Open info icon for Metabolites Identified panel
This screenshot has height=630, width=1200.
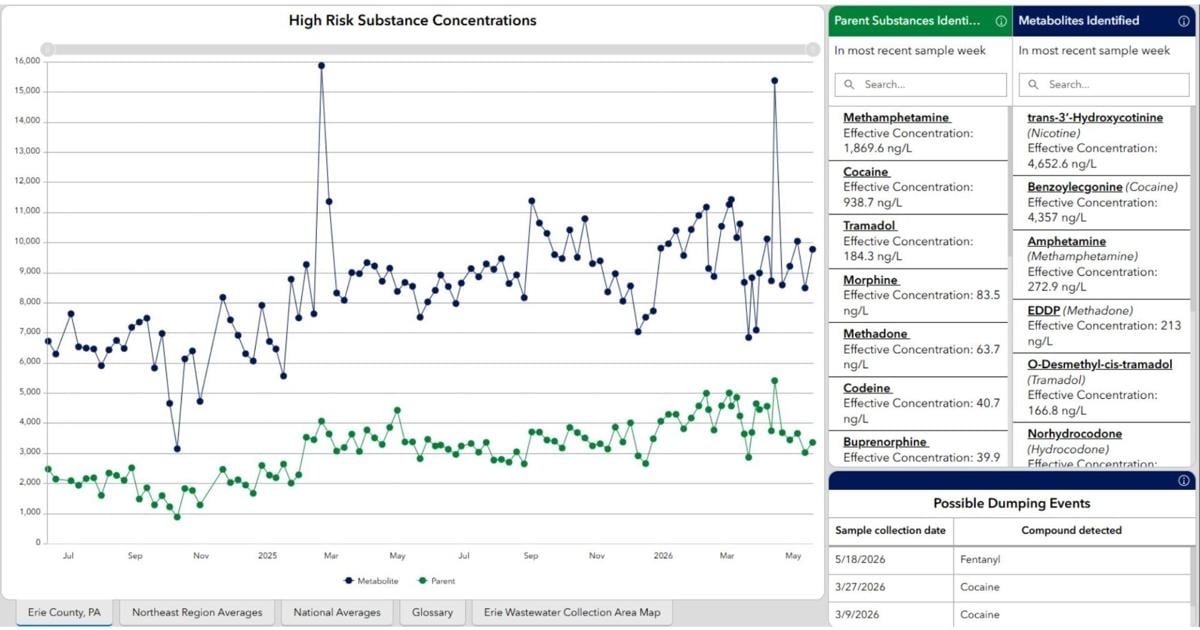(x=1185, y=20)
